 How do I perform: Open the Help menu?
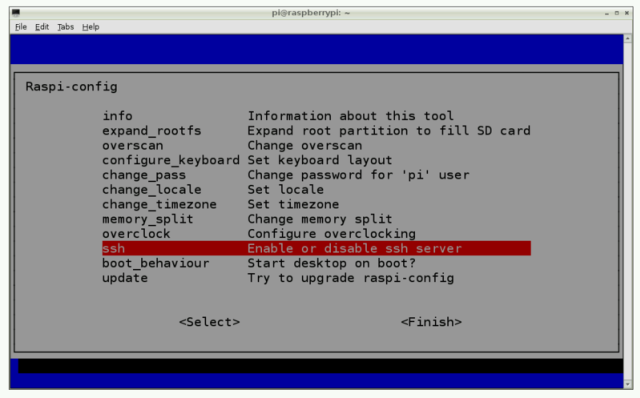click(x=91, y=27)
